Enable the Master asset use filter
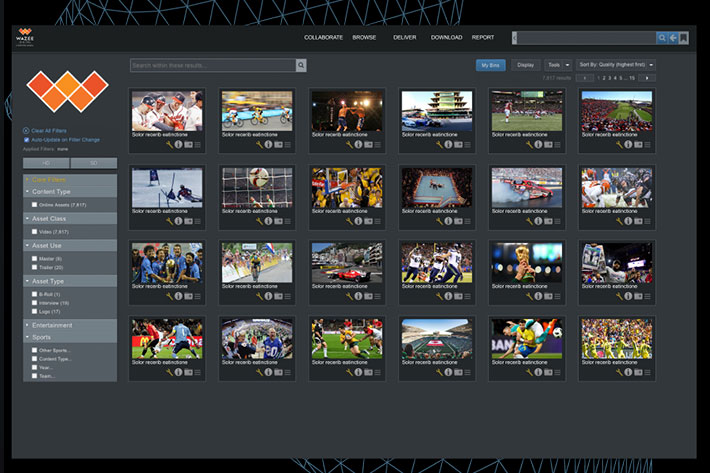 pos(34,258)
